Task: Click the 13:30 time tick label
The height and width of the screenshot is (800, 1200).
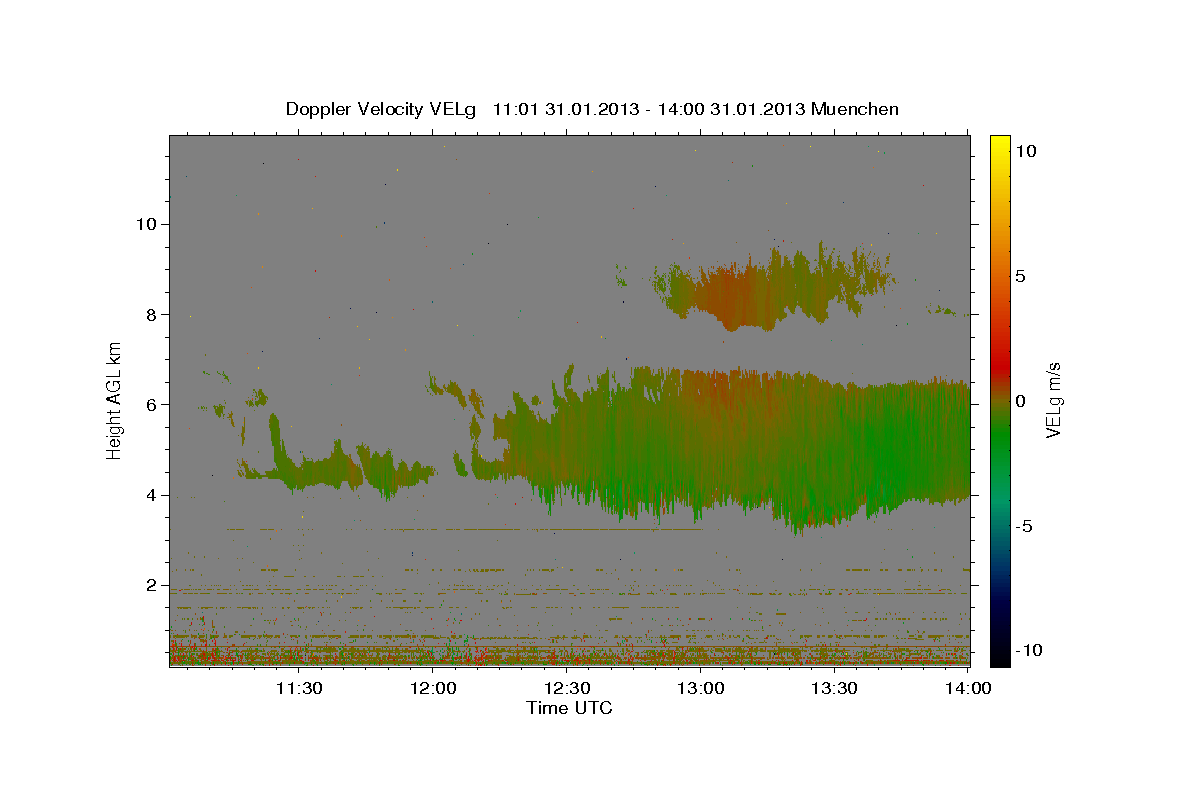Action: point(834,689)
